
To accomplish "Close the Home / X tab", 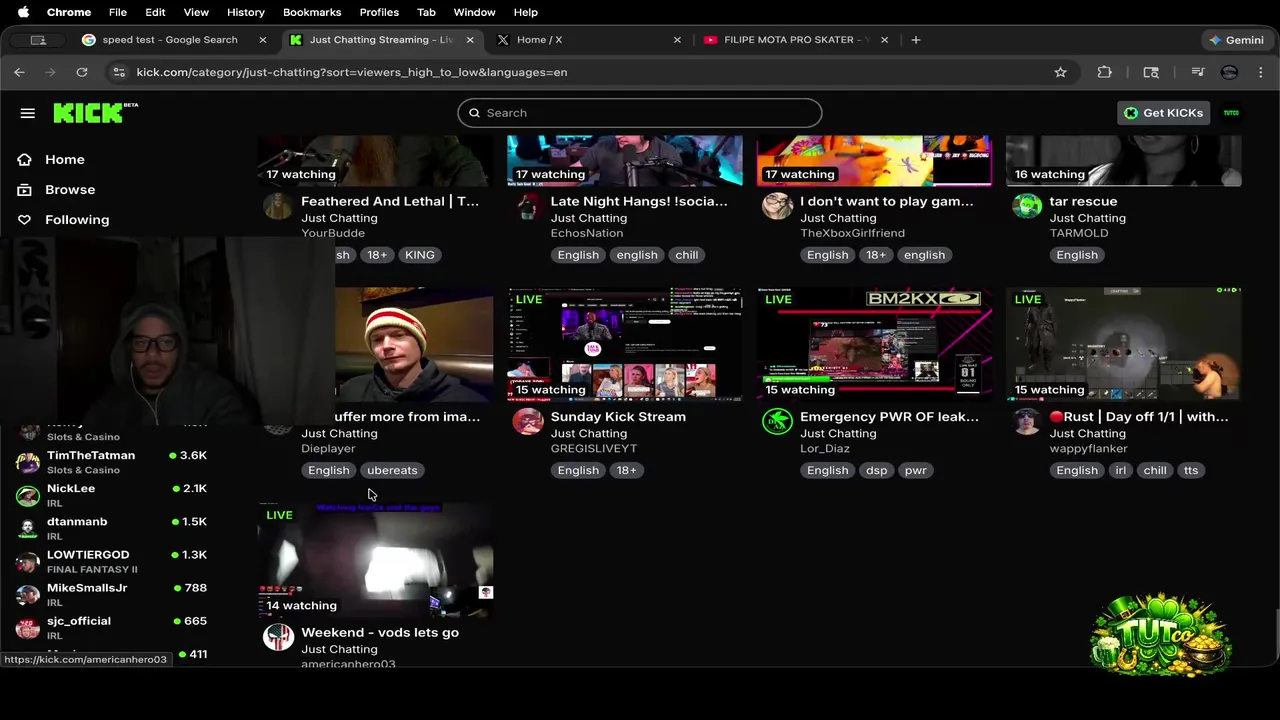I will point(677,40).
